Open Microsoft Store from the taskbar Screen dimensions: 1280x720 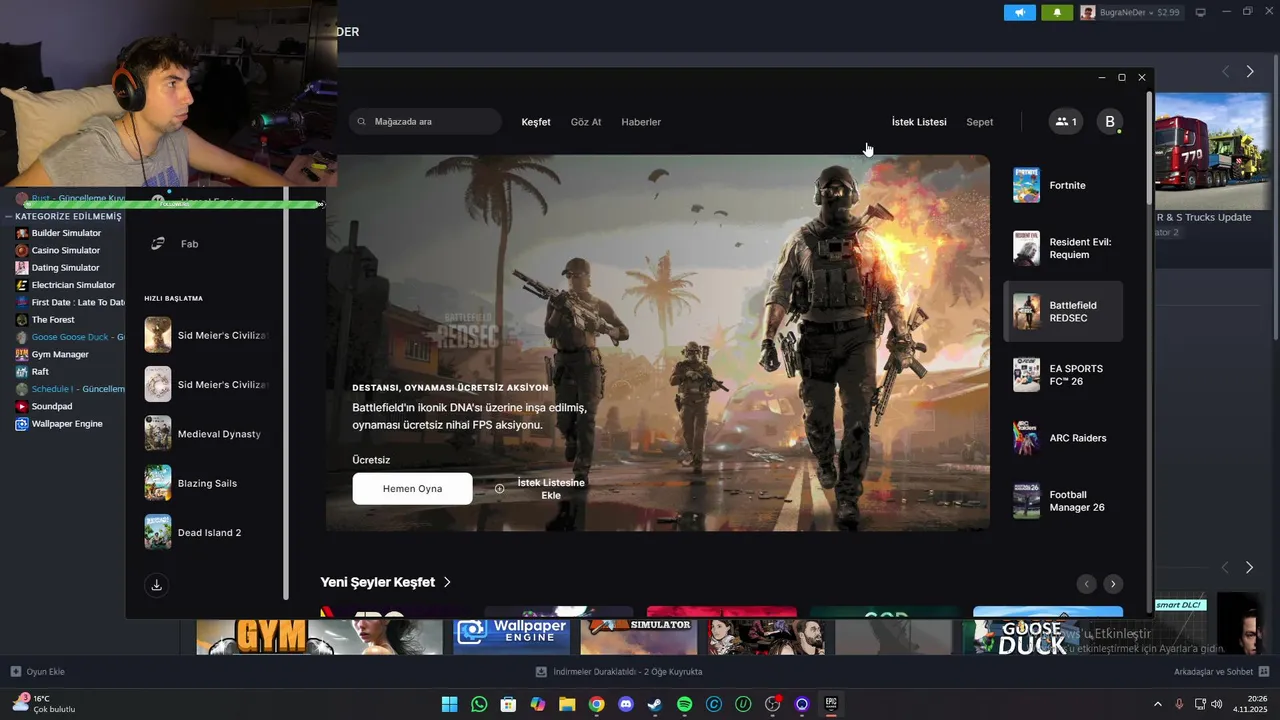pyautogui.click(x=508, y=704)
